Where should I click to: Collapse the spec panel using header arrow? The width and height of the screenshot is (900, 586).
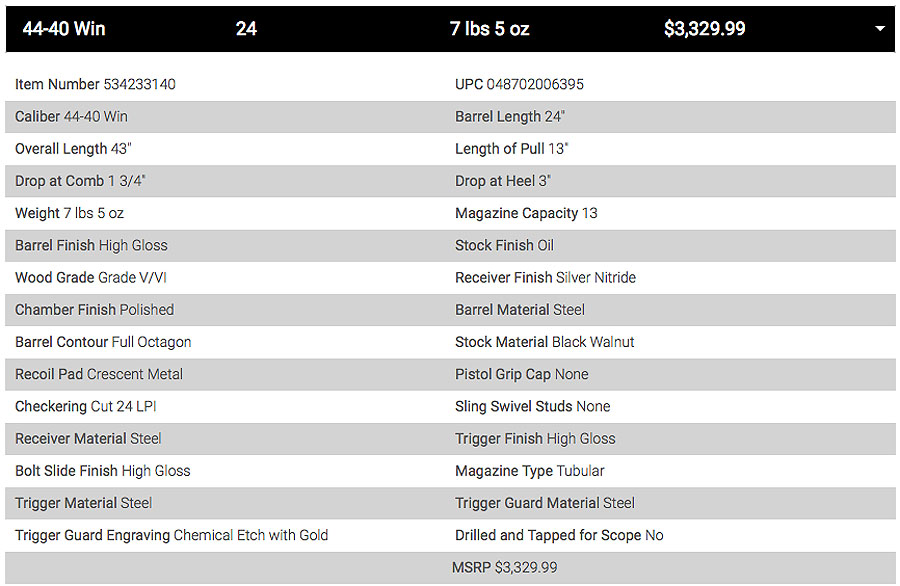coord(880,29)
